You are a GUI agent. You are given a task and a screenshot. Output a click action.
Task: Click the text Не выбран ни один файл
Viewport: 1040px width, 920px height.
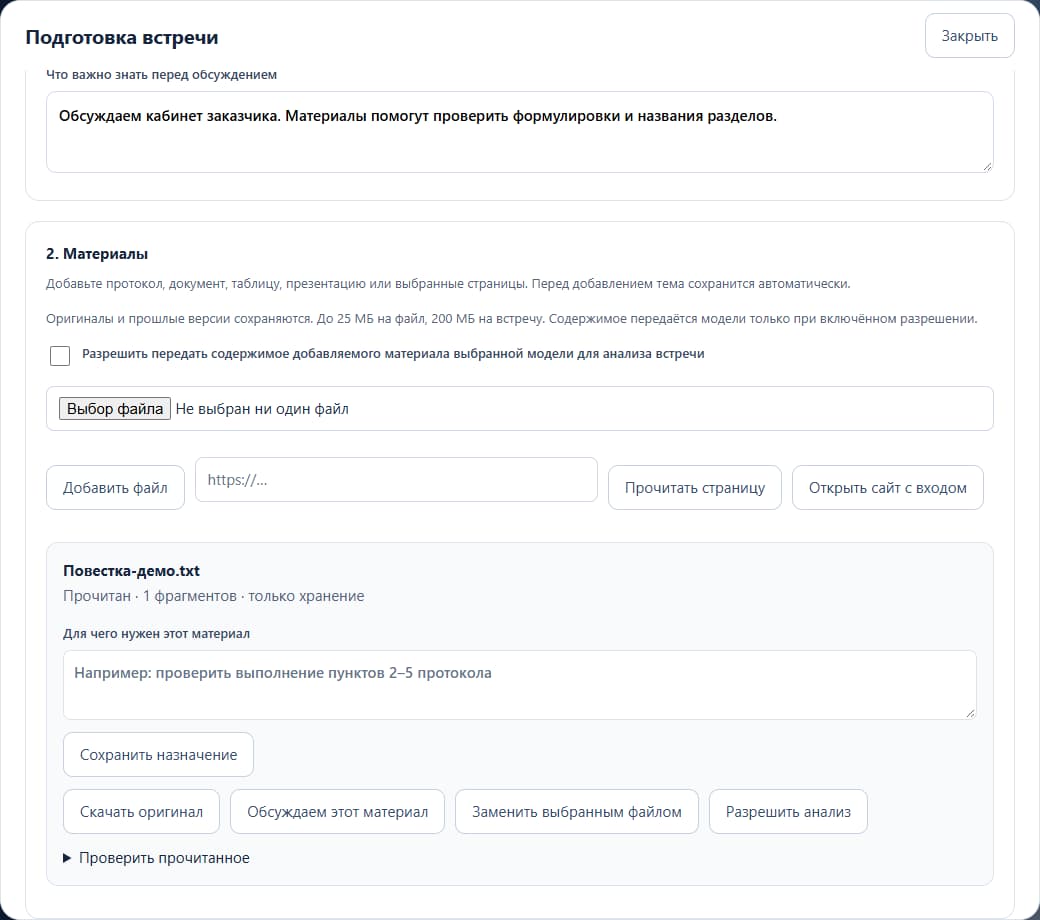coord(262,409)
